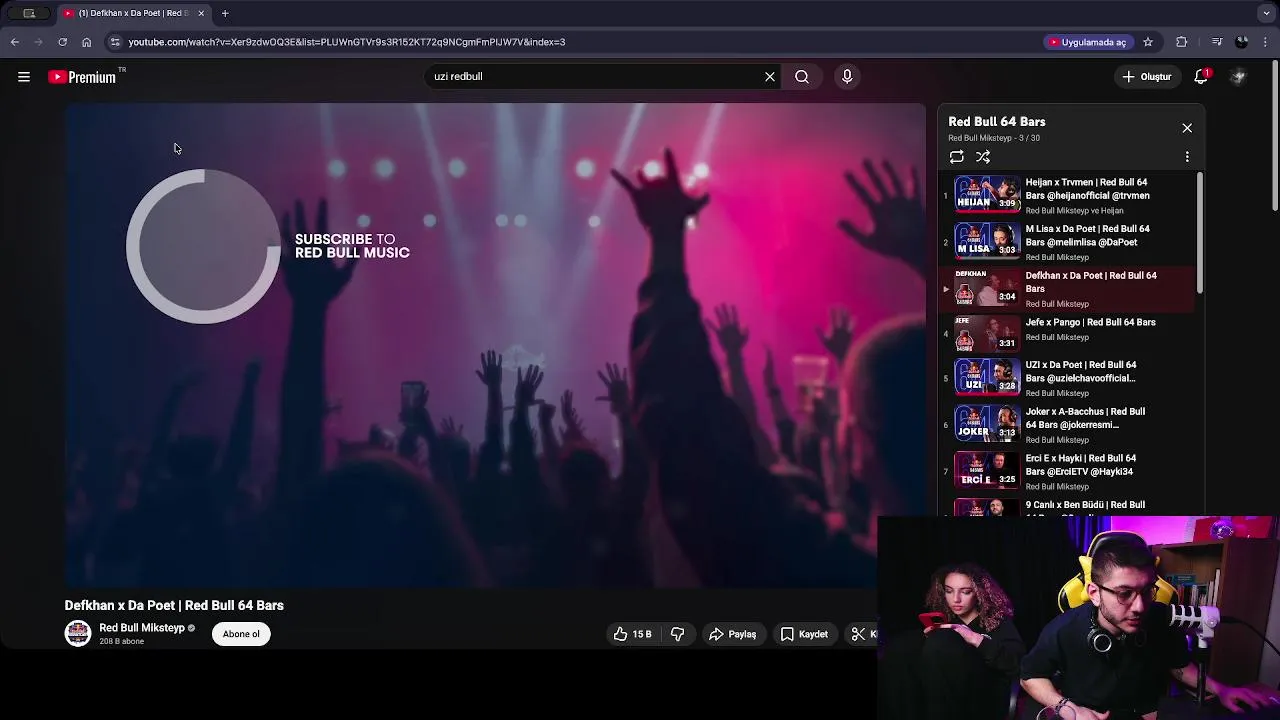Play Joker x A-Bacchus 64 Bars
The image size is (1280, 720).
click(x=1066, y=425)
